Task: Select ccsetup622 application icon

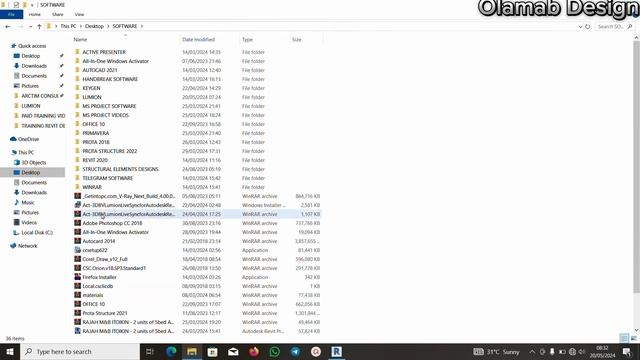Action: 78,250
